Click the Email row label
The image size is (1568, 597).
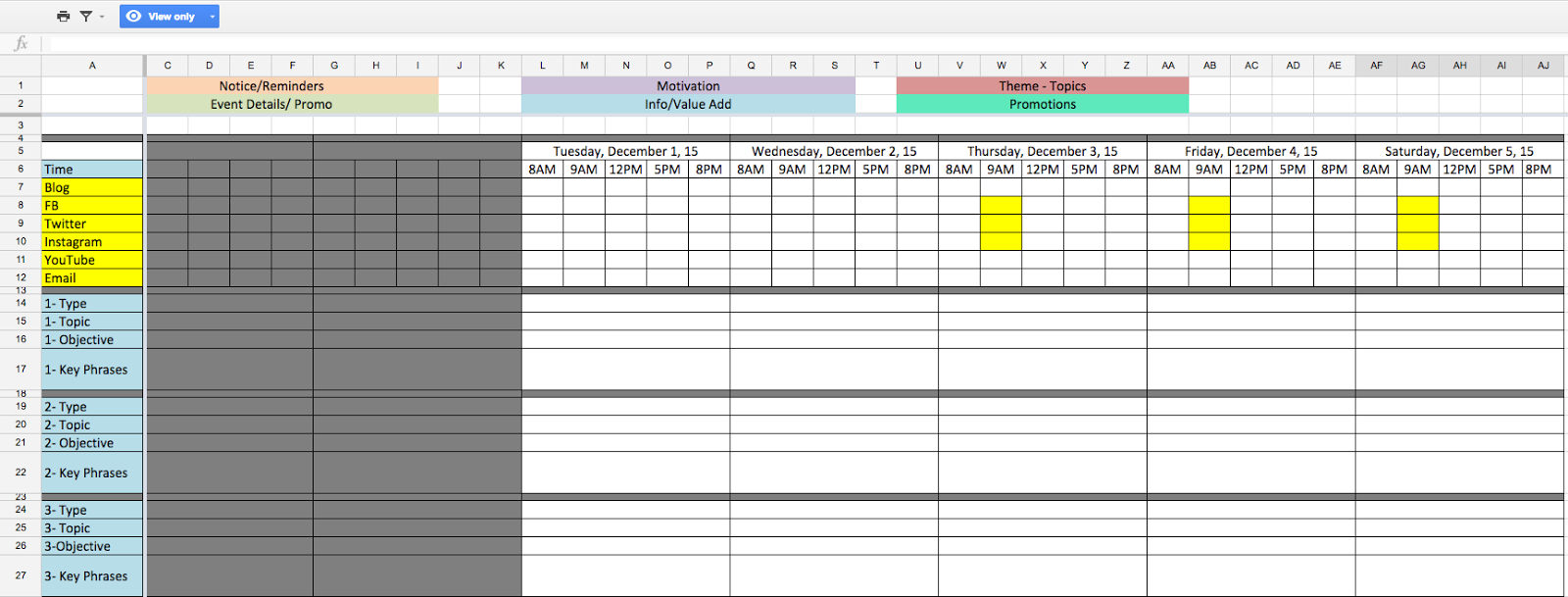click(92, 278)
